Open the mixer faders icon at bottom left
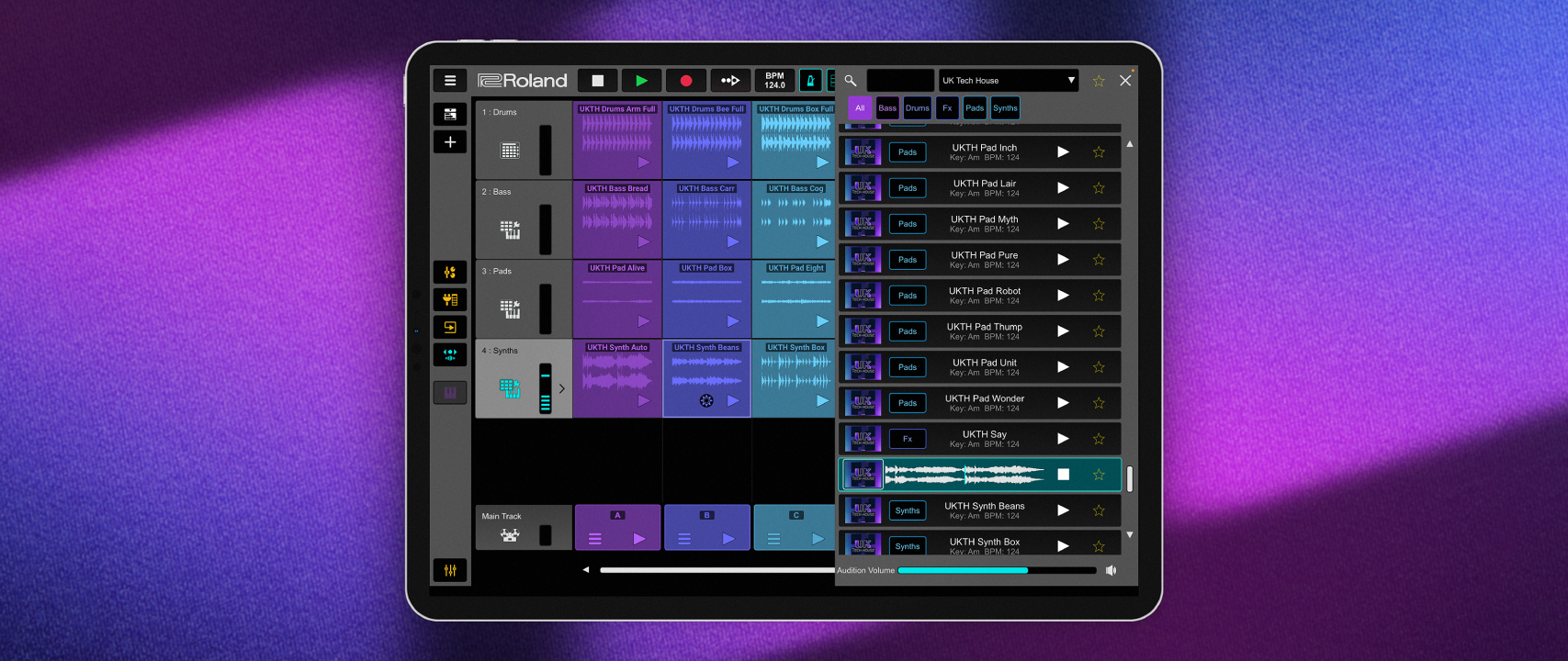Image resolution: width=1568 pixels, height=661 pixels. click(450, 570)
